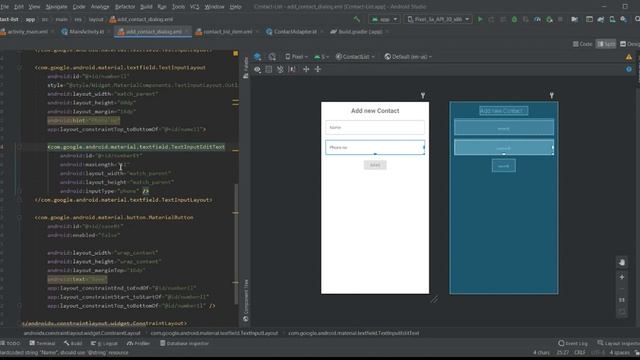Click the yellow inspection indicator in editor
This screenshot has height=360, width=640.
click(236, 53)
